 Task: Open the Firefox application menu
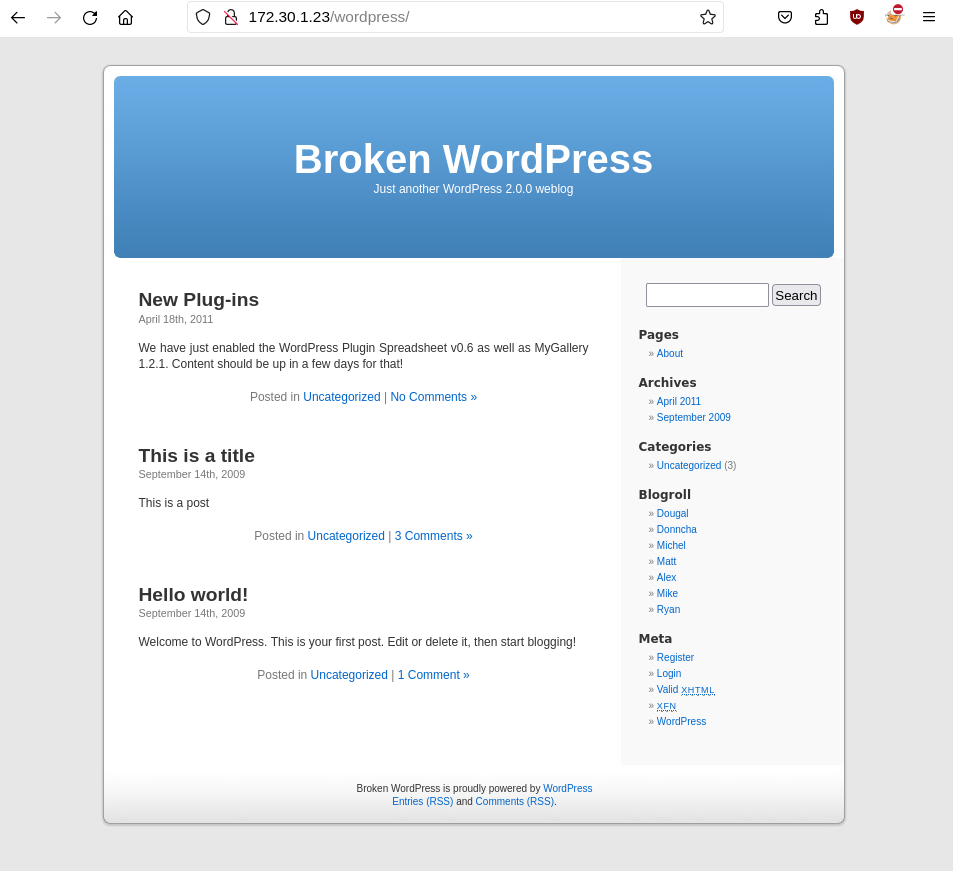click(928, 17)
